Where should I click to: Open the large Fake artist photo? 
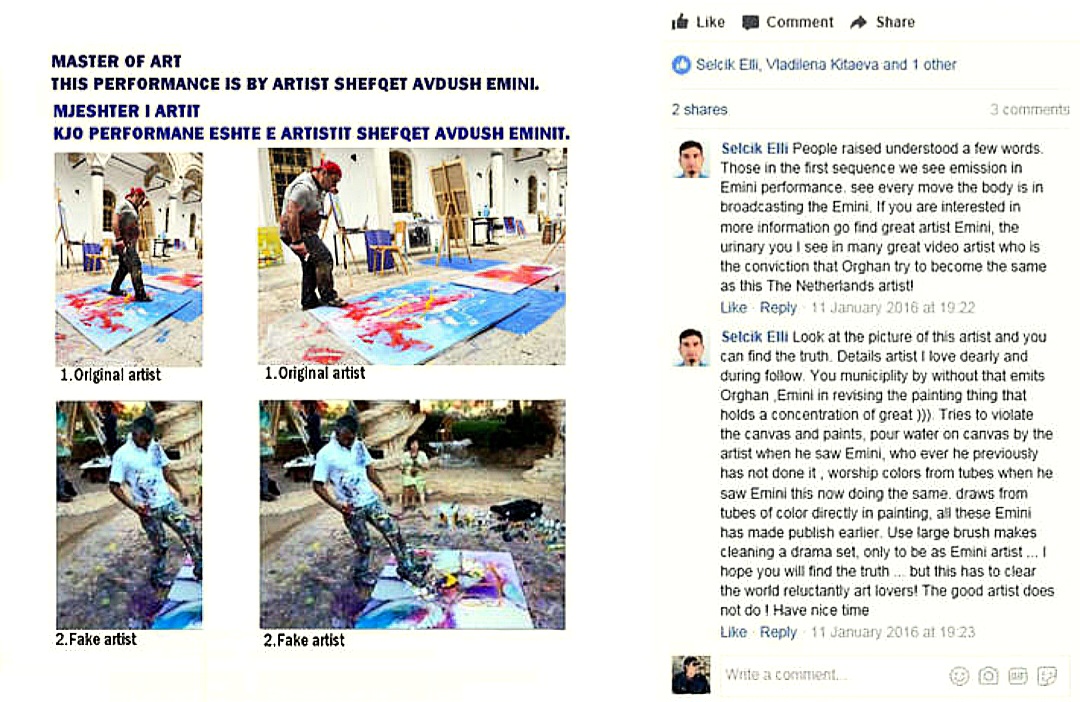coord(412,515)
